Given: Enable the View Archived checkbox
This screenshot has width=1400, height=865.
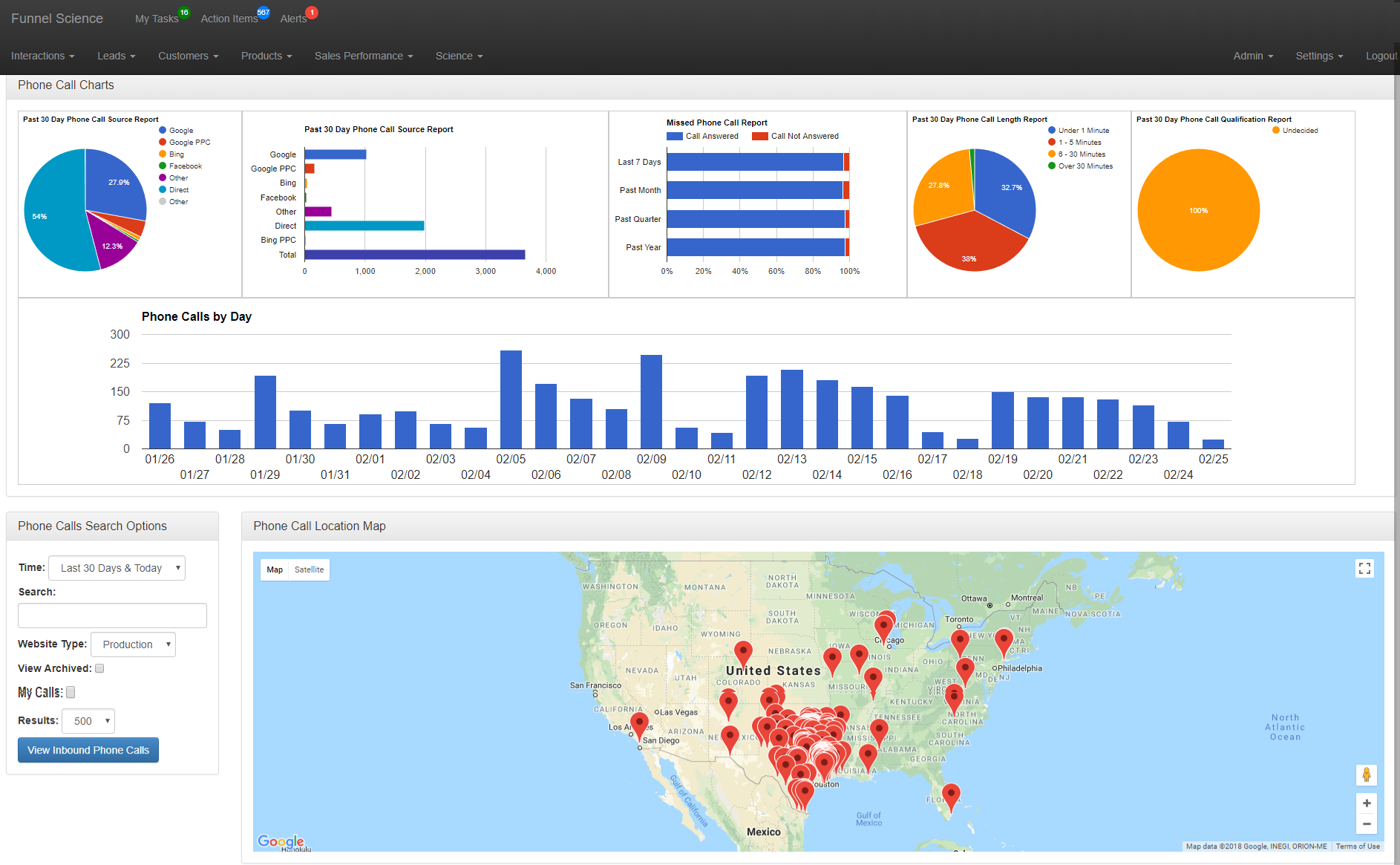Looking at the screenshot, I should (99, 668).
